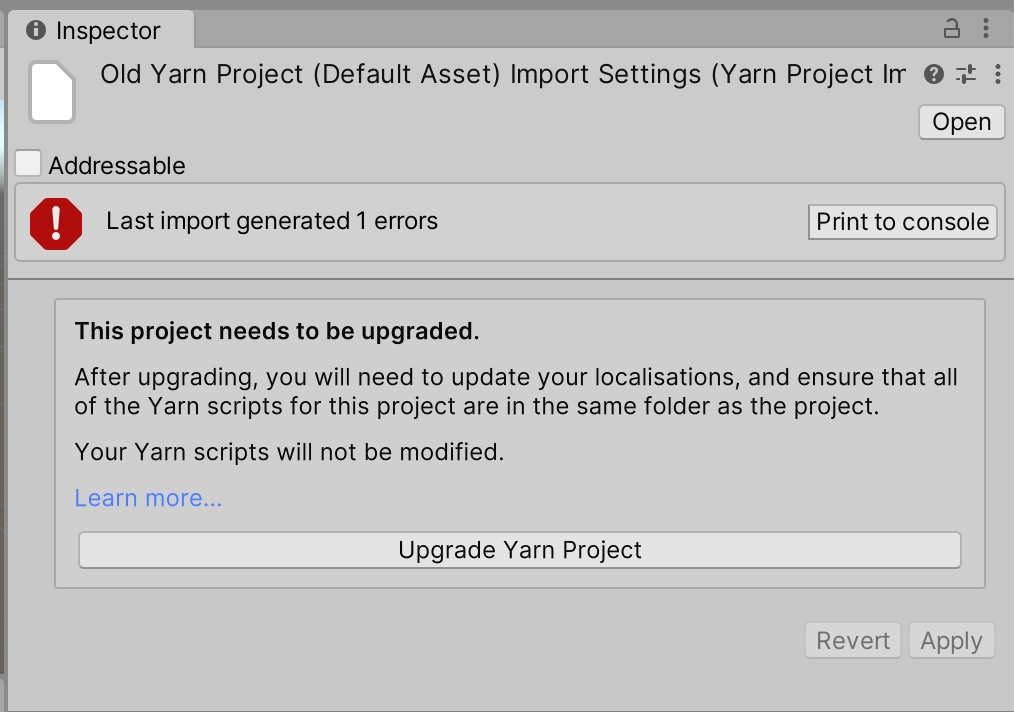Enable the Addressable checkbox
1014x712 pixels.
click(x=28, y=164)
